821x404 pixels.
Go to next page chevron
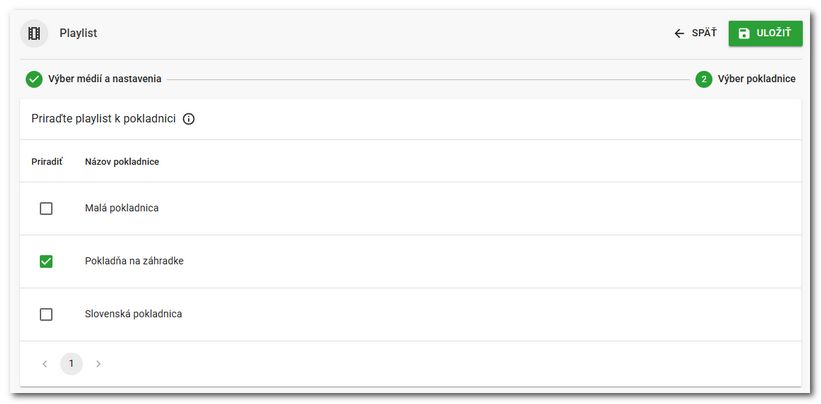(98, 364)
